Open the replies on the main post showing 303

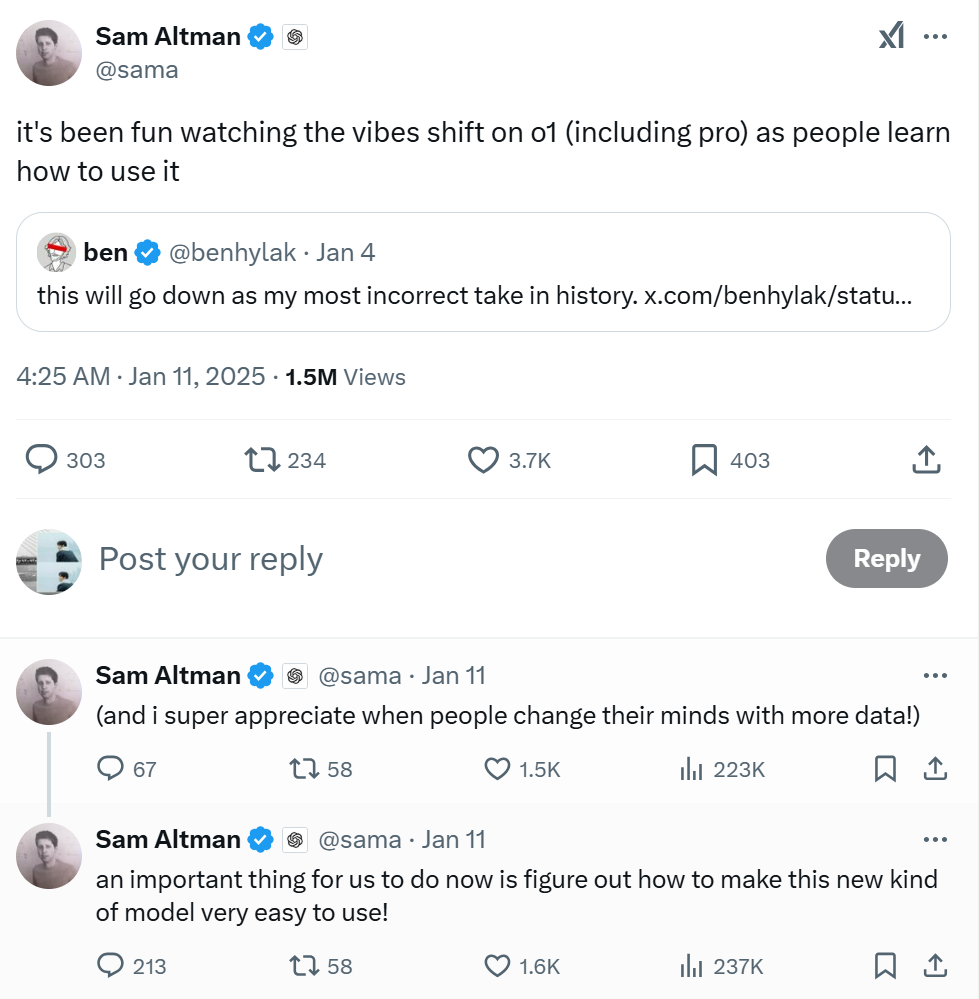click(x=65, y=460)
